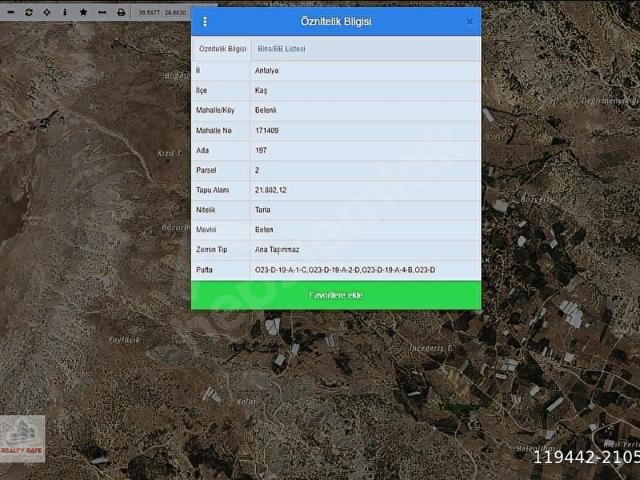
Task: Click the 'Kaş' district value
Action: (261, 90)
